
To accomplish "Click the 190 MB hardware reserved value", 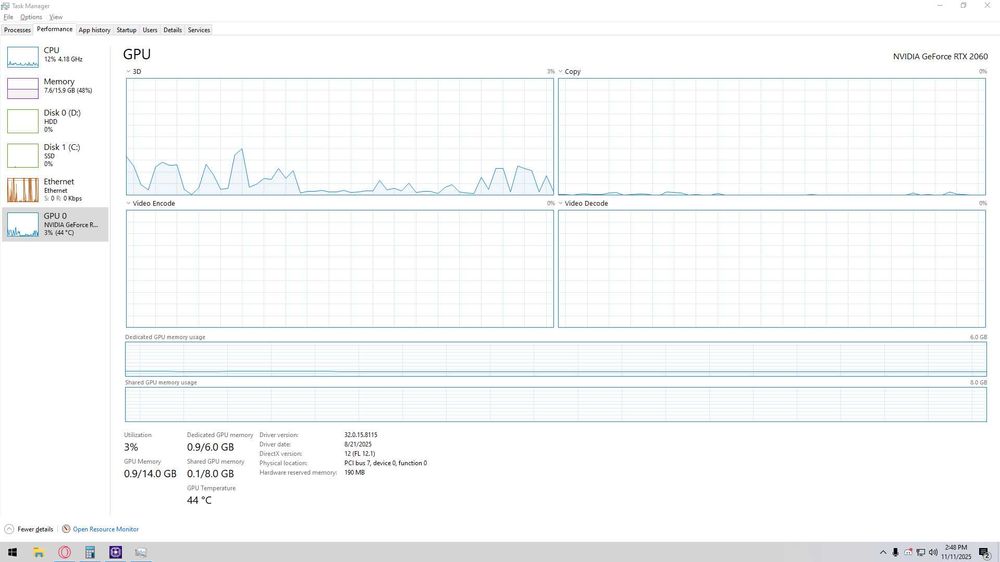I will pyautogui.click(x=355, y=473).
